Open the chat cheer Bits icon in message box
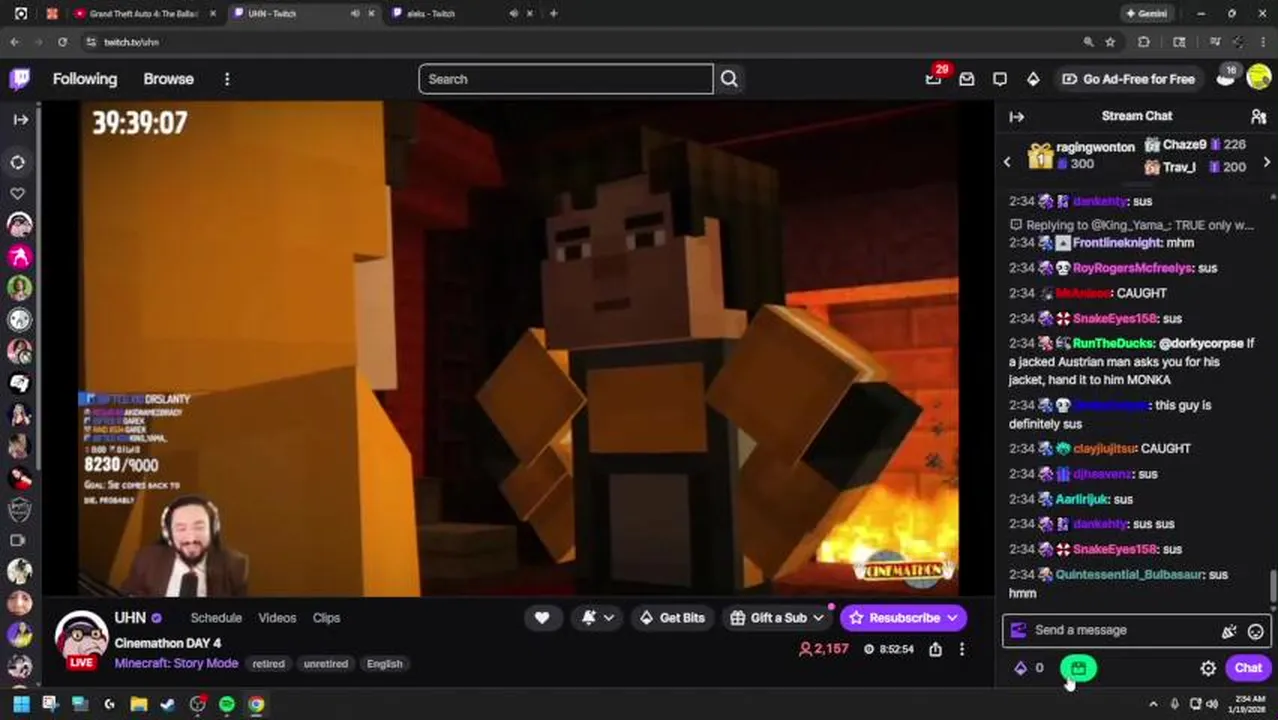Image resolution: width=1278 pixels, height=720 pixels. [x=1229, y=631]
